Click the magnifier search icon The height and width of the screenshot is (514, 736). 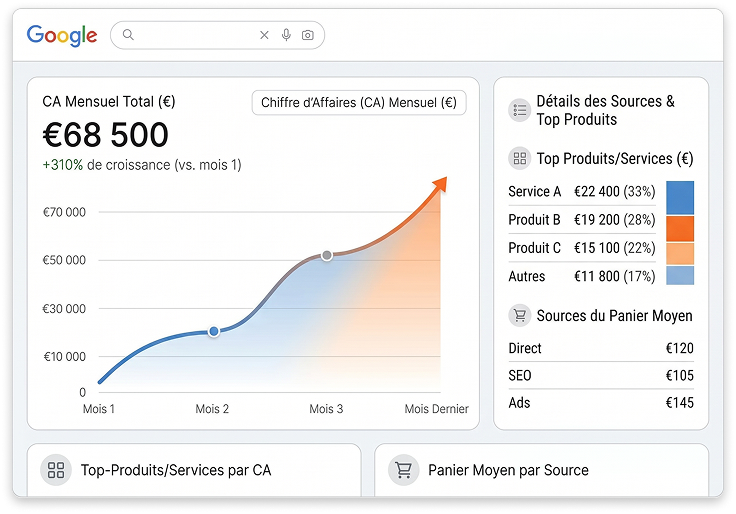(x=128, y=35)
